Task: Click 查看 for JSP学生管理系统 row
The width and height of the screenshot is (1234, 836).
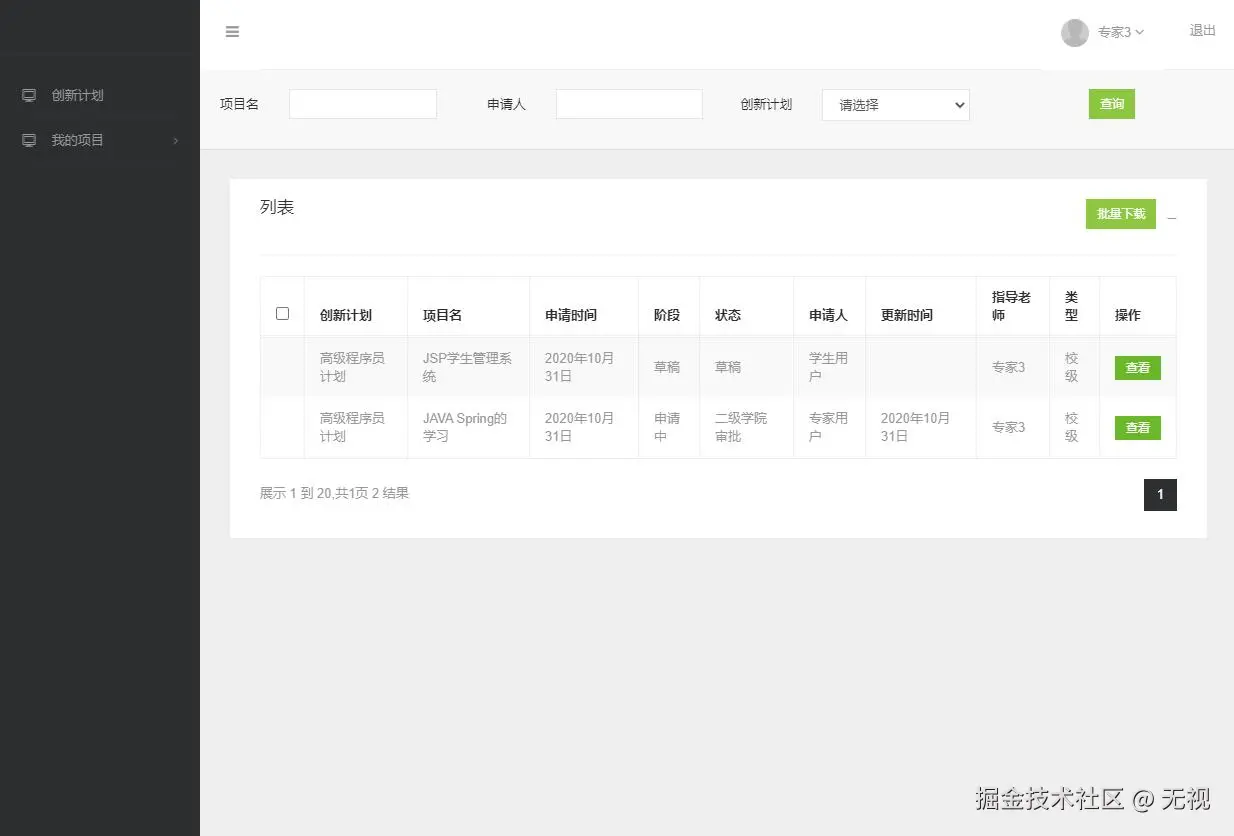Action: coord(1138,368)
